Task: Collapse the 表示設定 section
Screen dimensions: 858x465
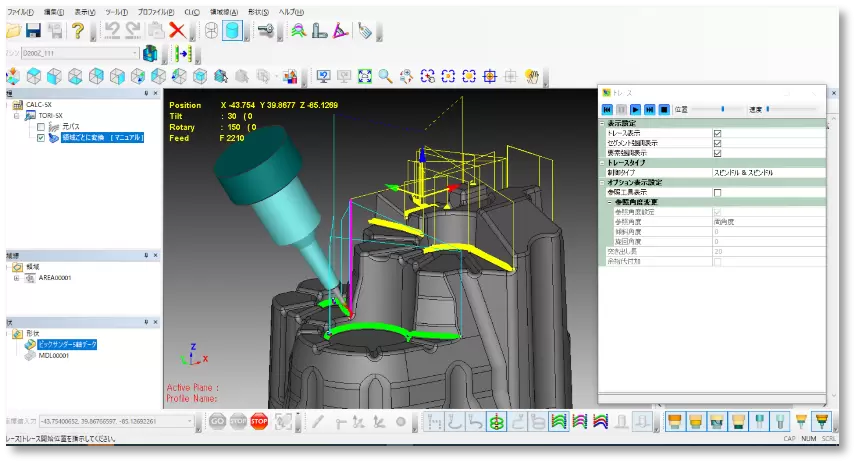Action: tap(603, 124)
